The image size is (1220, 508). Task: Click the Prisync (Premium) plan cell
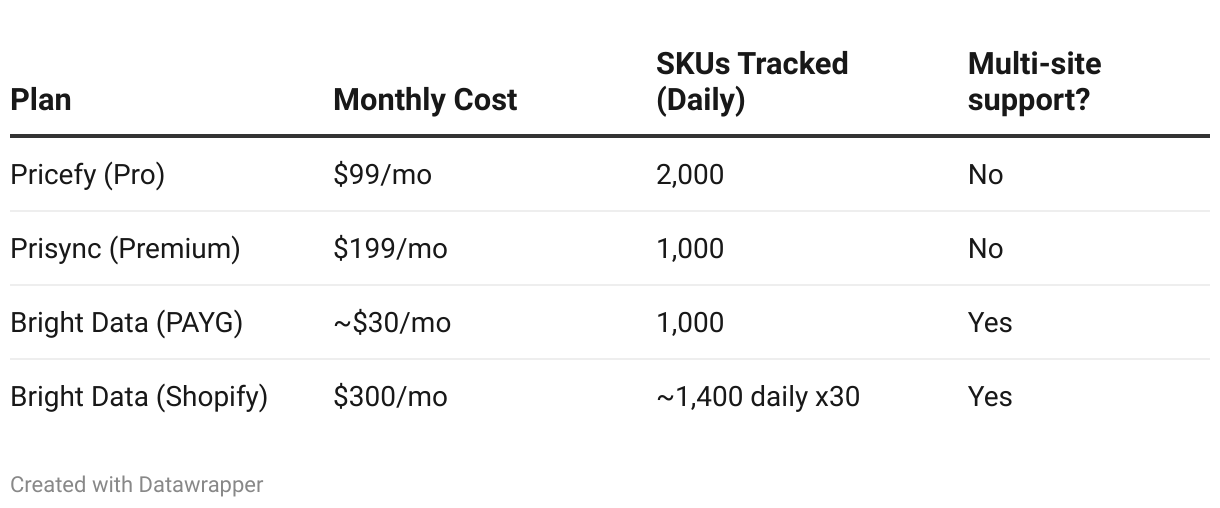point(125,249)
